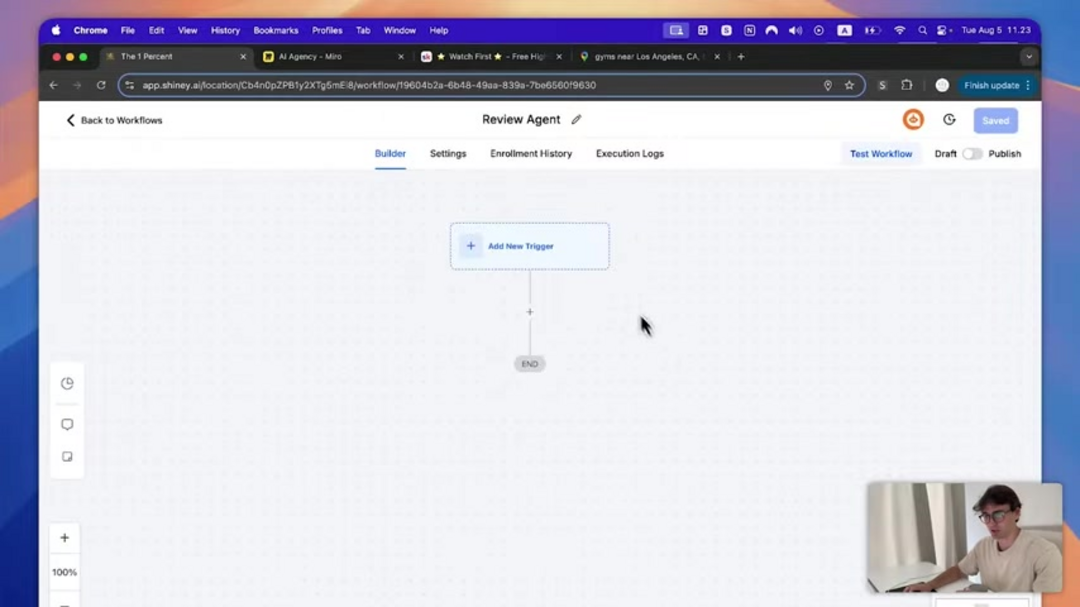Click the comment bubble icon in sidebar
This screenshot has width=1080, height=607.
67,424
